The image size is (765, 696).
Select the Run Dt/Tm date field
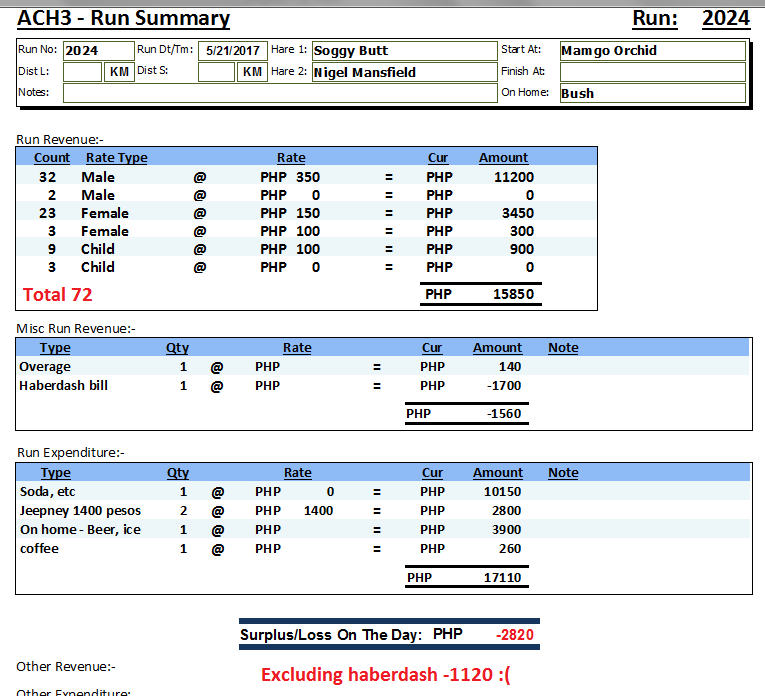point(232,51)
